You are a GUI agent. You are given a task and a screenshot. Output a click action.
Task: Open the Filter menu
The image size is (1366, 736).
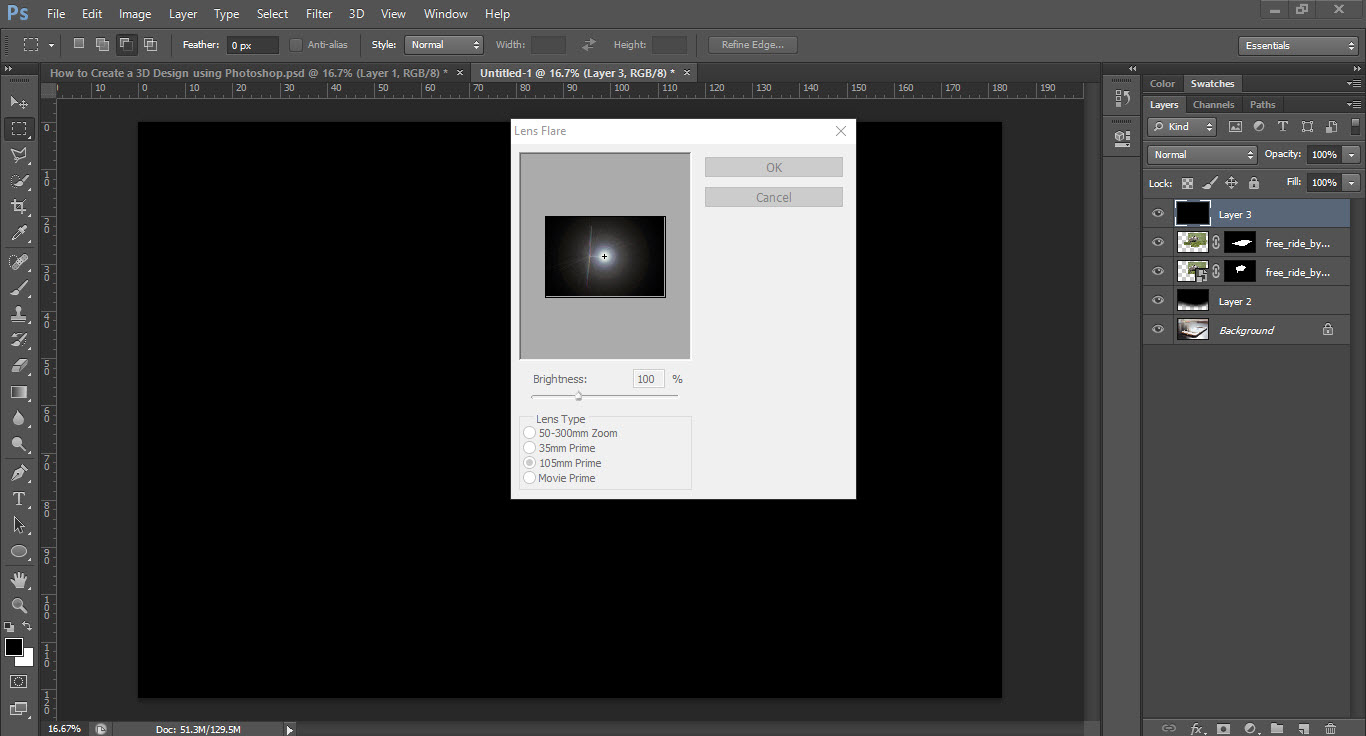(319, 14)
